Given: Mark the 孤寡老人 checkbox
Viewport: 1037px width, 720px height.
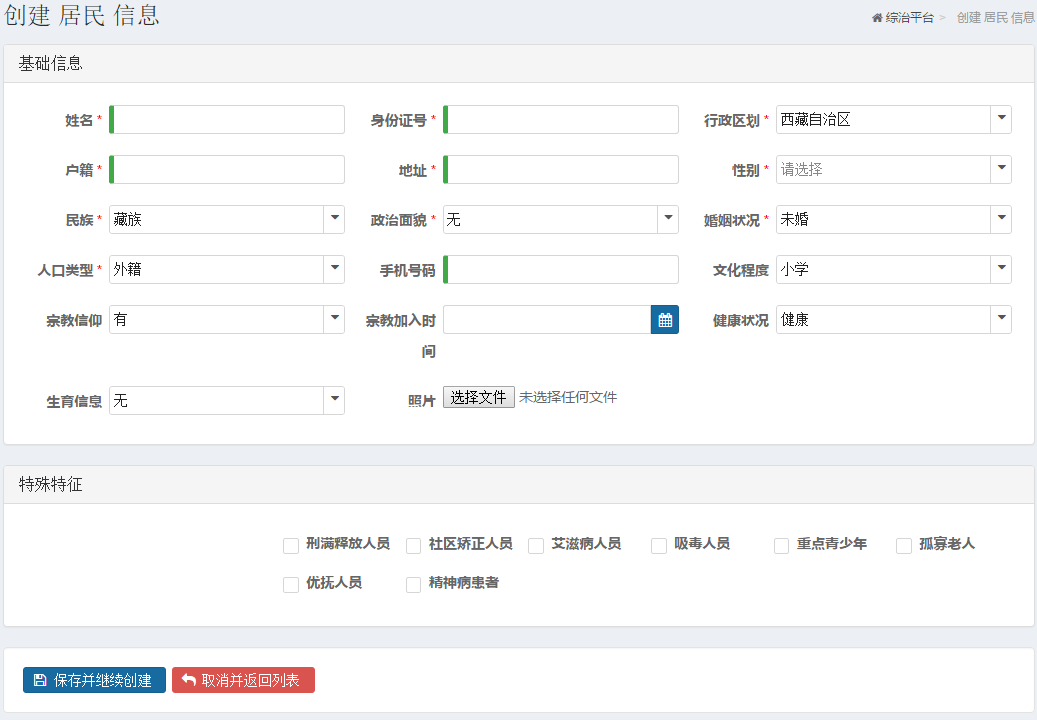Looking at the screenshot, I should (903, 545).
